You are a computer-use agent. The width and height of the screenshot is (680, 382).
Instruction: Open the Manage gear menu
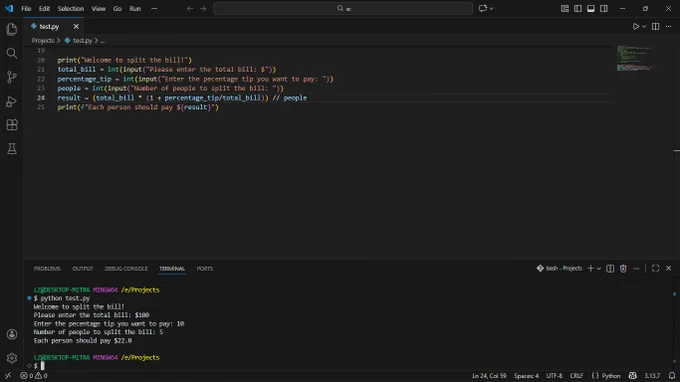pos(12,358)
